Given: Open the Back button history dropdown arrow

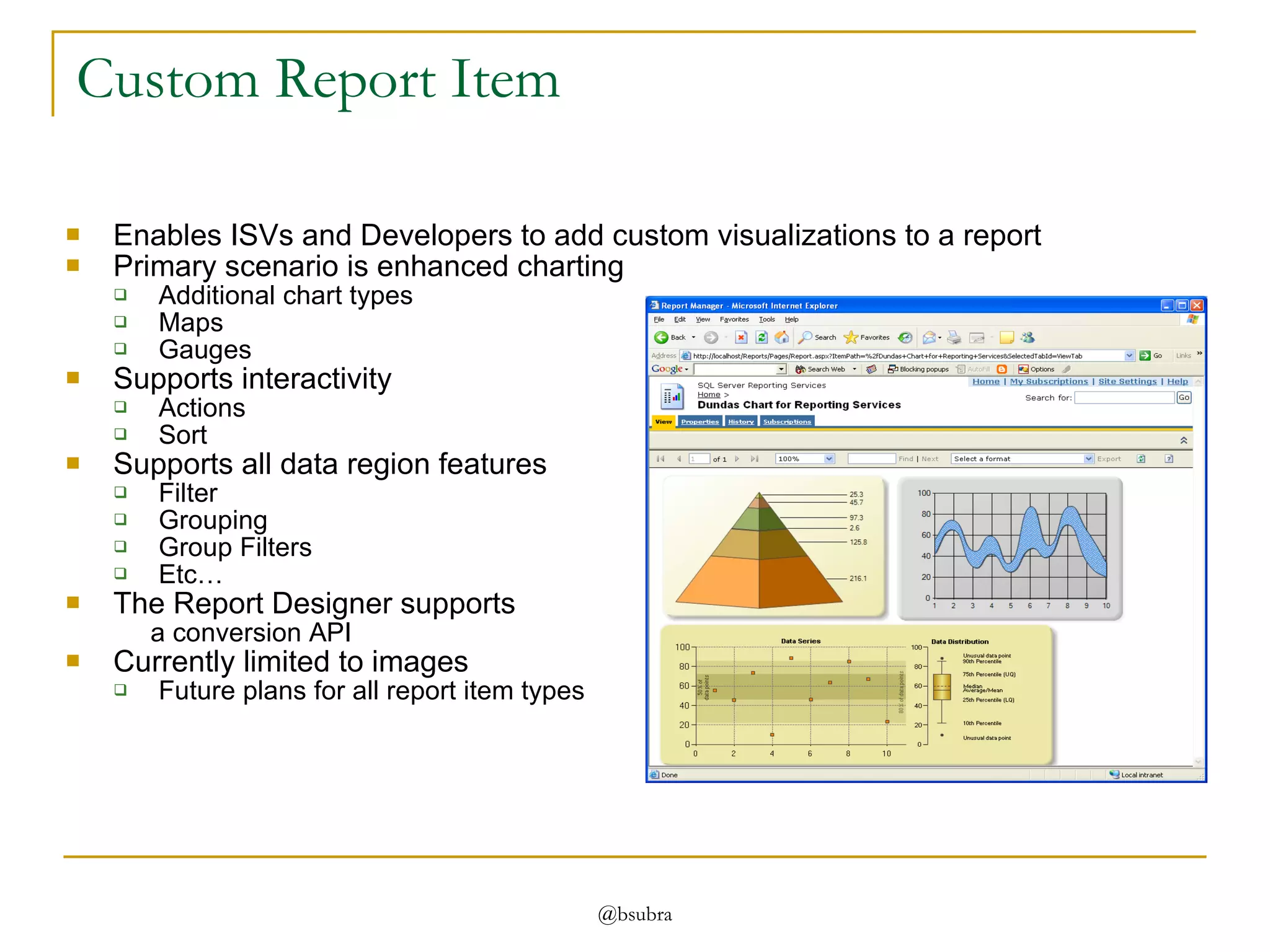Looking at the screenshot, I should pos(693,338).
